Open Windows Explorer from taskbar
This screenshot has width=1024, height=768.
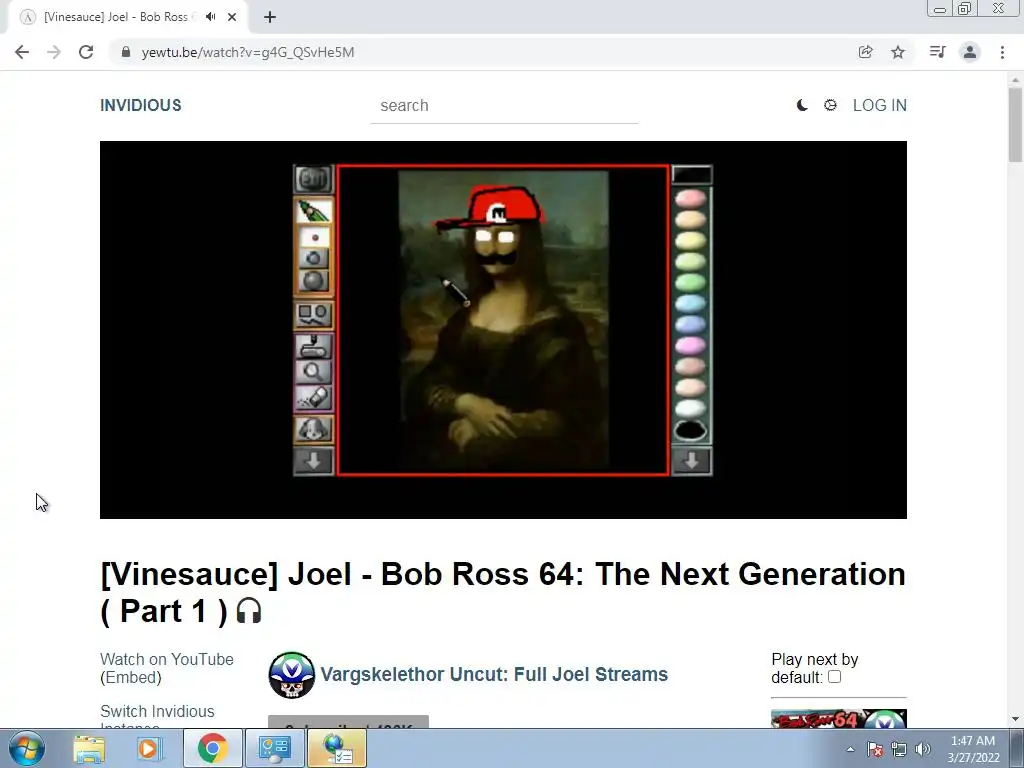(89, 748)
